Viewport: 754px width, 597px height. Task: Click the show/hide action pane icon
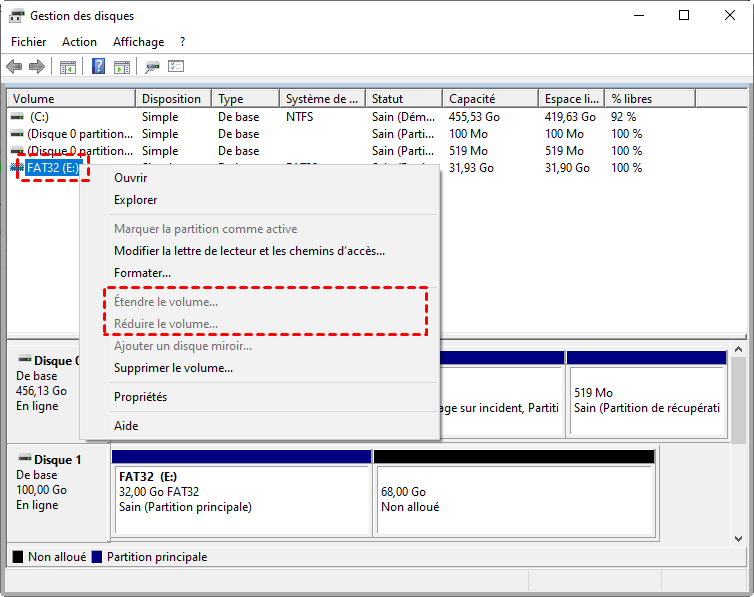[x=121, y=67]
